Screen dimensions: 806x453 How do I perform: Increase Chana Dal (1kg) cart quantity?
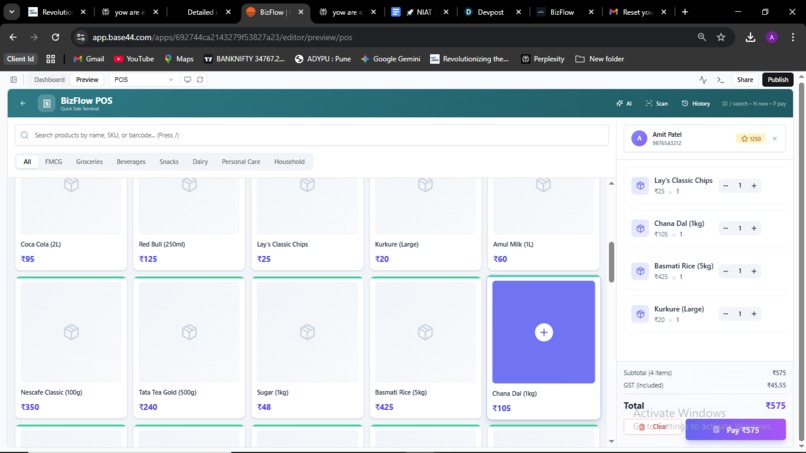754,228
